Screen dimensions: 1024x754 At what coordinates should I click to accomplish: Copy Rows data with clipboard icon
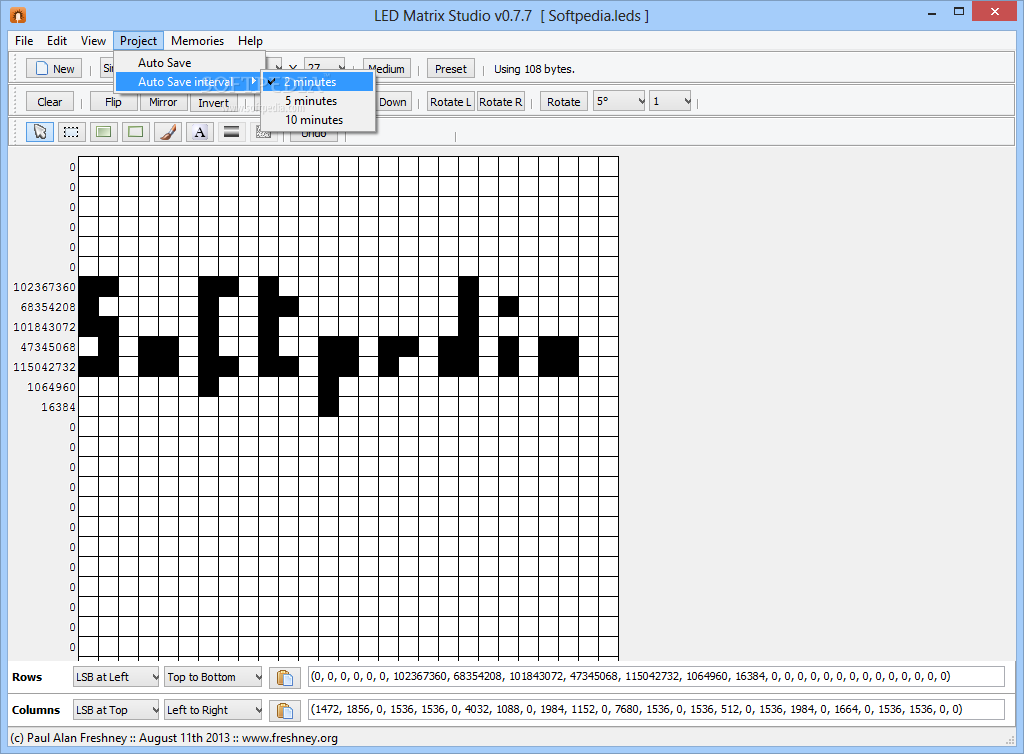(x=285, y=678)
